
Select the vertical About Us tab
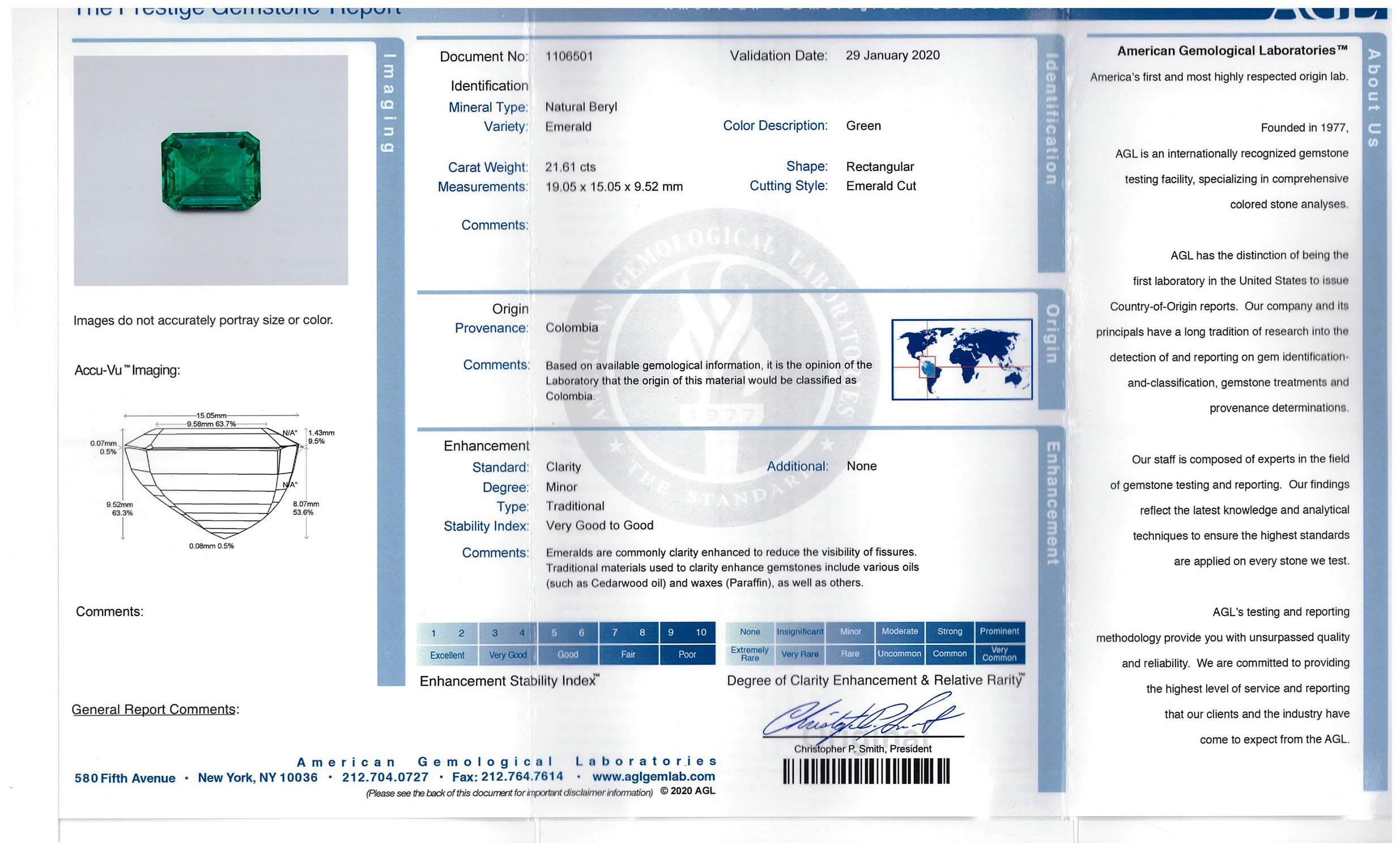(1374, 97)
